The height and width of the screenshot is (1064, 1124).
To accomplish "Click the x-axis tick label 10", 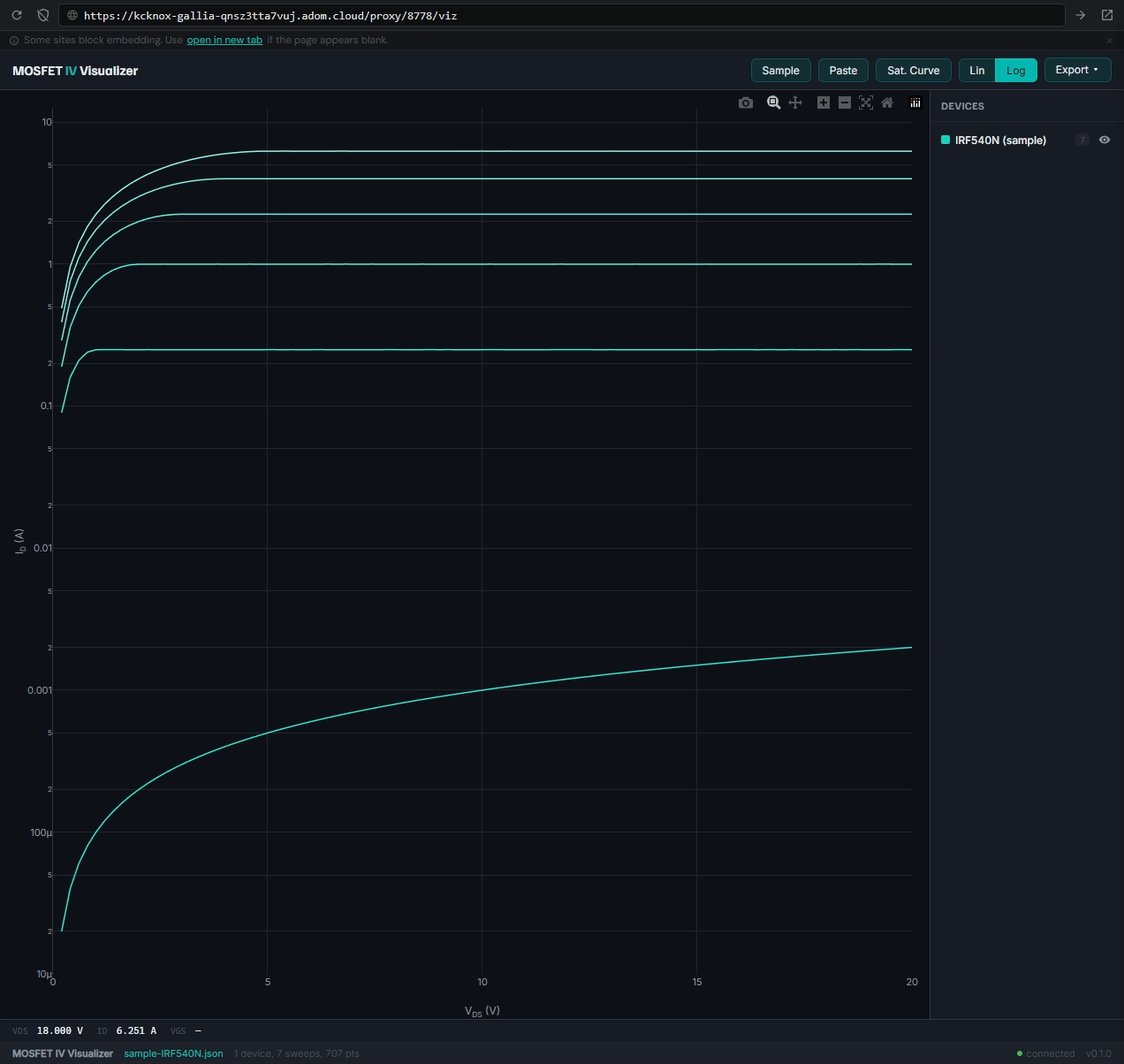I will (x=482, y=982).
